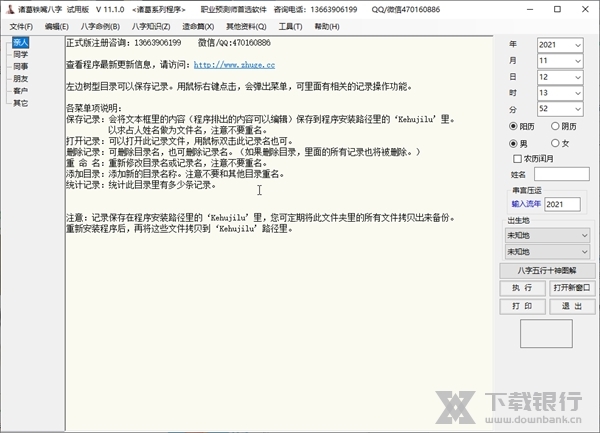Select the 同事 tree folder
This screenshot has height=433, width=600.
(20, 67)
